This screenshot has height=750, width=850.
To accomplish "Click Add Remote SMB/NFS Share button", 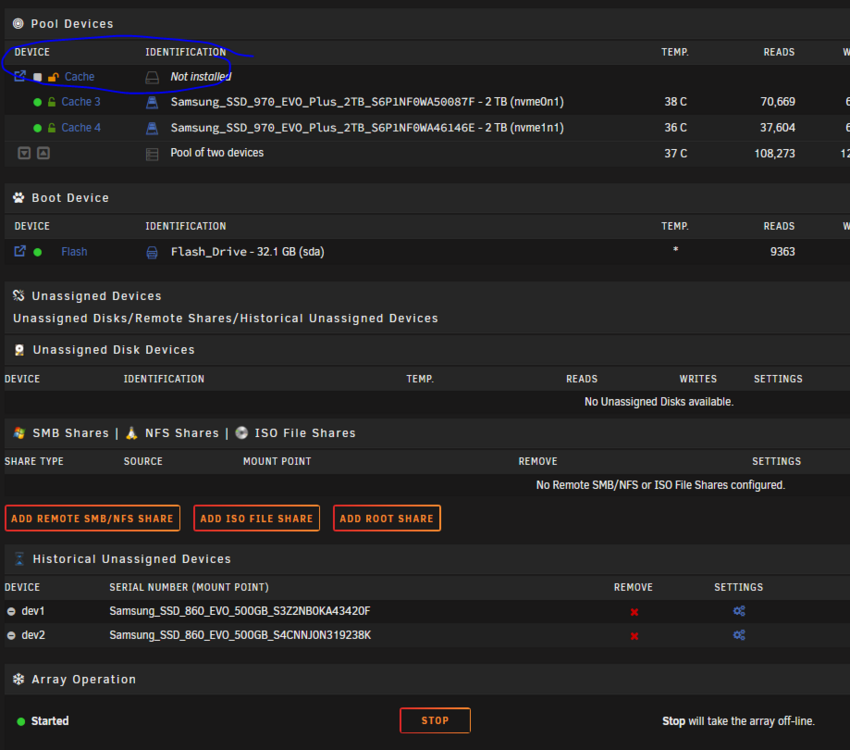I will click(x=92, y=518).
